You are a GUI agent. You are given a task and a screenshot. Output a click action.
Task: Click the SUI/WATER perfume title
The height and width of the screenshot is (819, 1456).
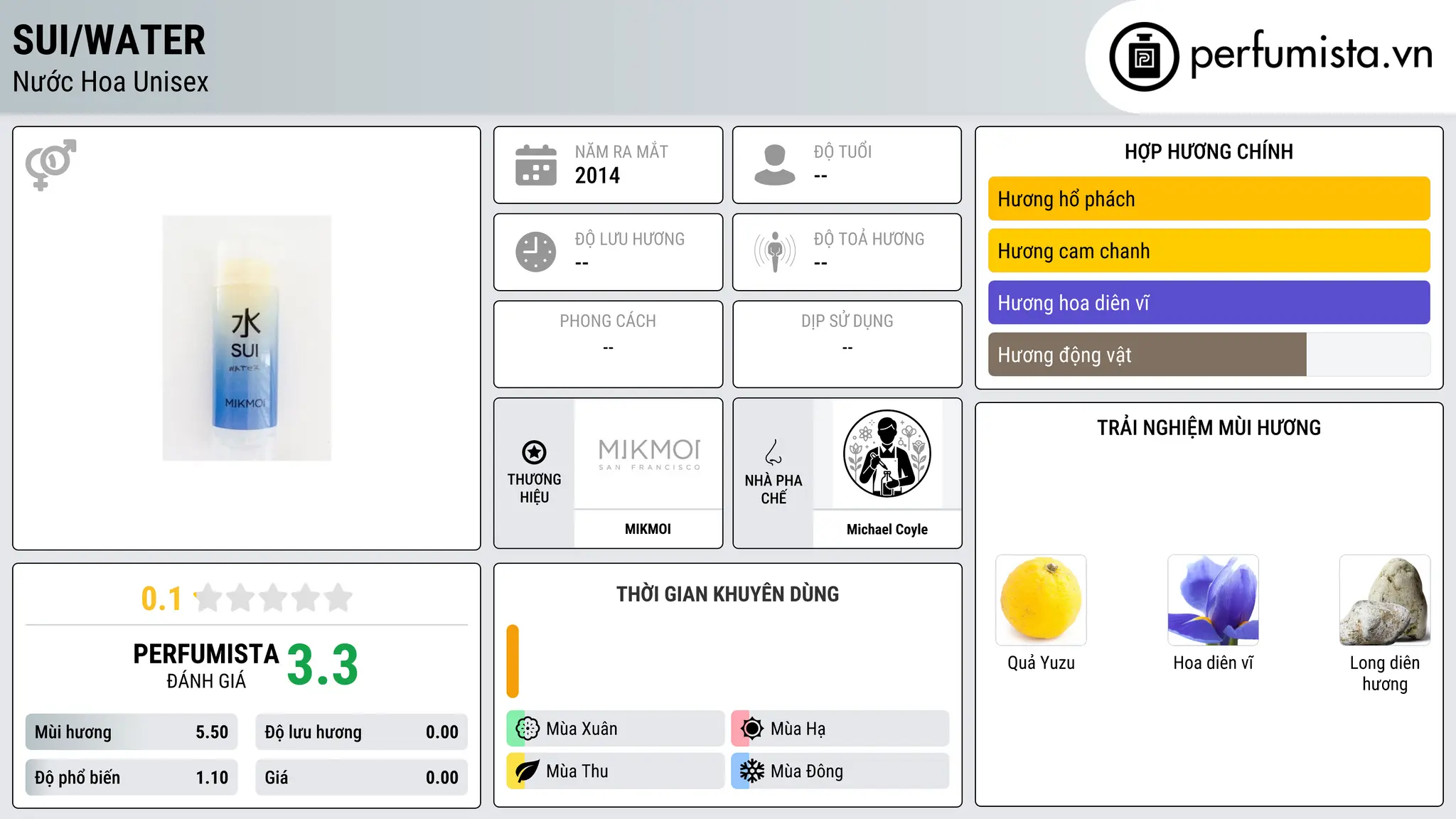pyautogui.click(x=109, y=41)
